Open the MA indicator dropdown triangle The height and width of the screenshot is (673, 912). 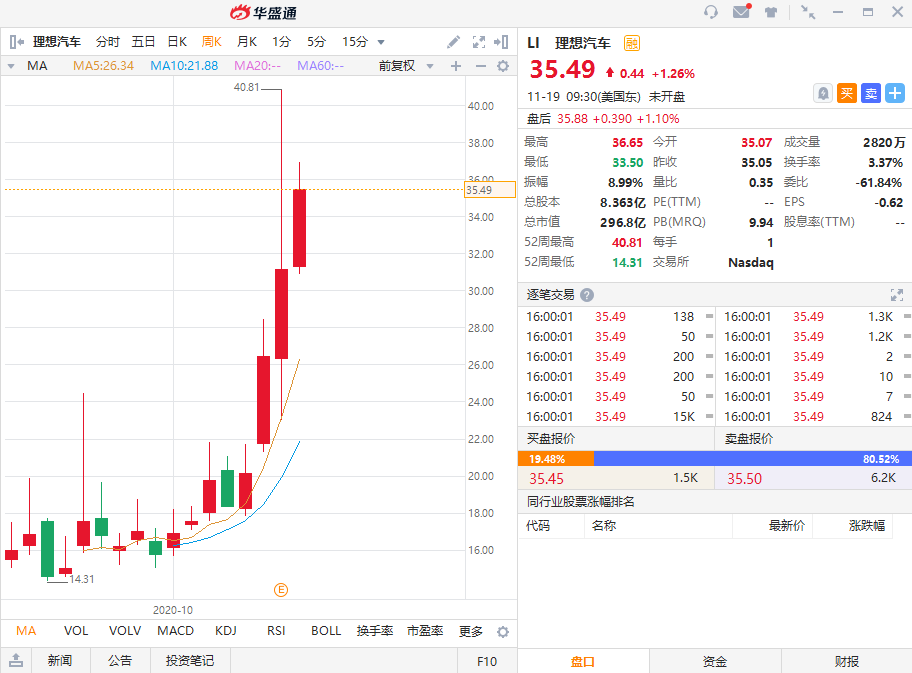click(x=11, y=66)
